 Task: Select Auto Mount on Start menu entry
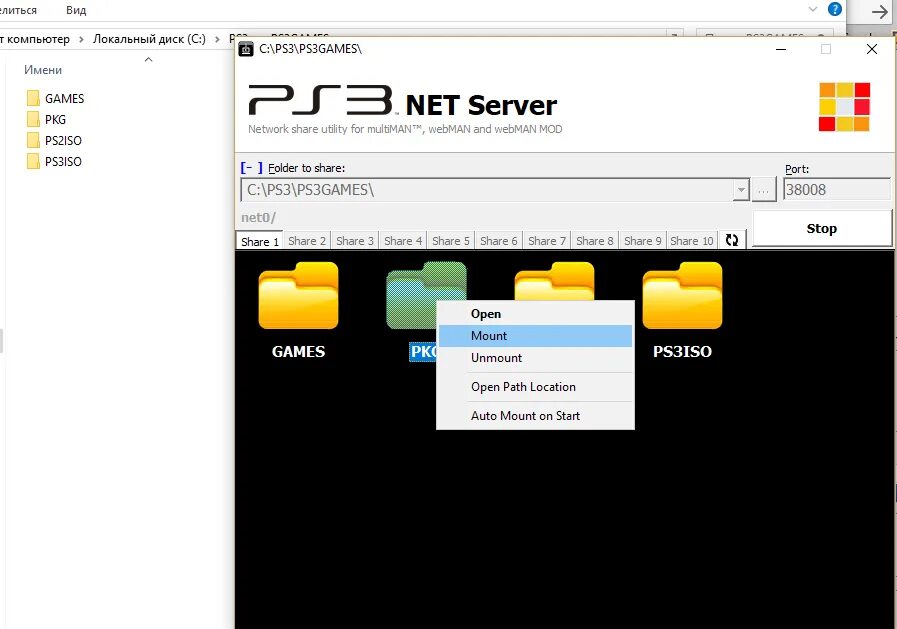point(535,416)
